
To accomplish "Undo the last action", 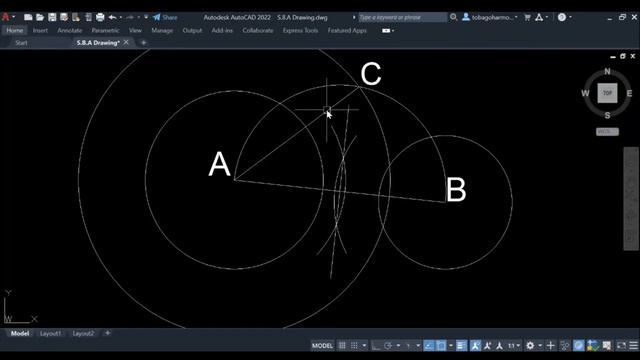I will [112, 17].
